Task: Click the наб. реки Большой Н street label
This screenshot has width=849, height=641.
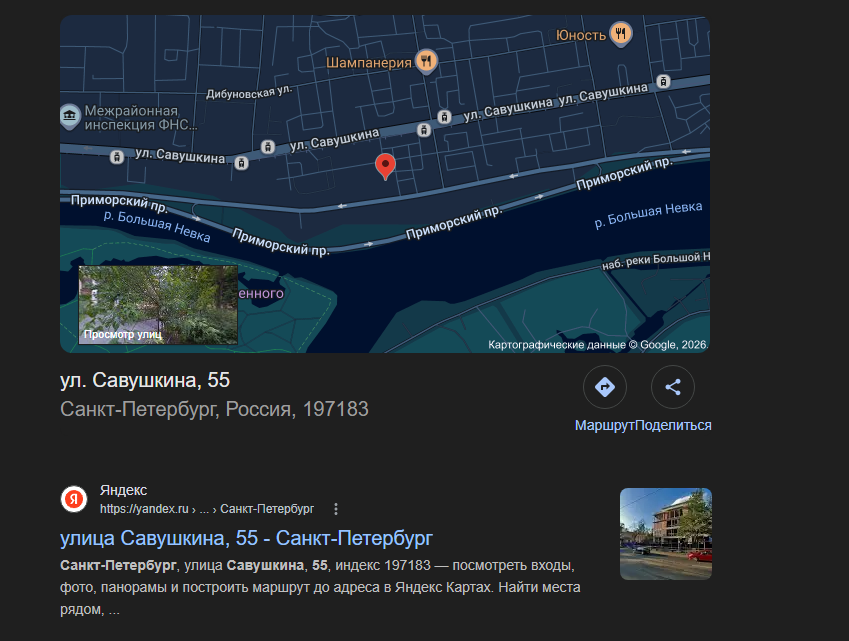Action: click(x=656, y=260)
